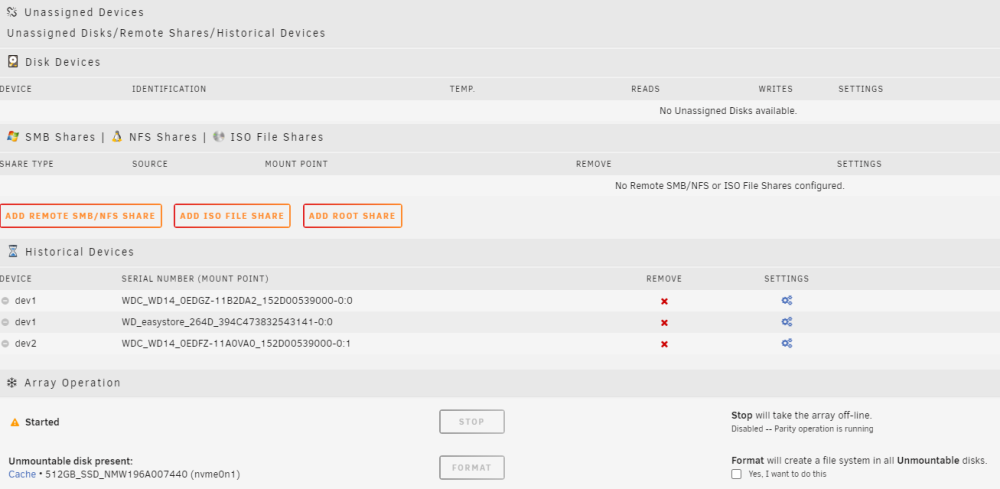Image resolution: width=1000 pixels, height=489 pixels.
Task: Click the SMB Shares Windows icon
Action: coord(13,136)
